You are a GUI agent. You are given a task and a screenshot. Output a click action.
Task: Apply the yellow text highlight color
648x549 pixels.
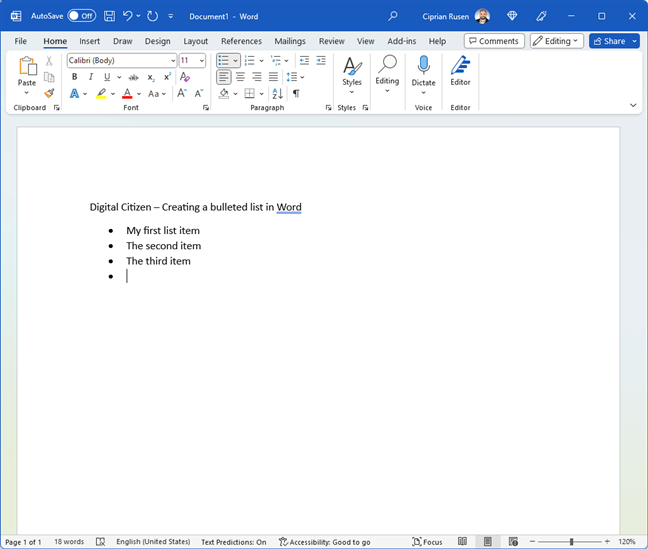tap(101, 94)
